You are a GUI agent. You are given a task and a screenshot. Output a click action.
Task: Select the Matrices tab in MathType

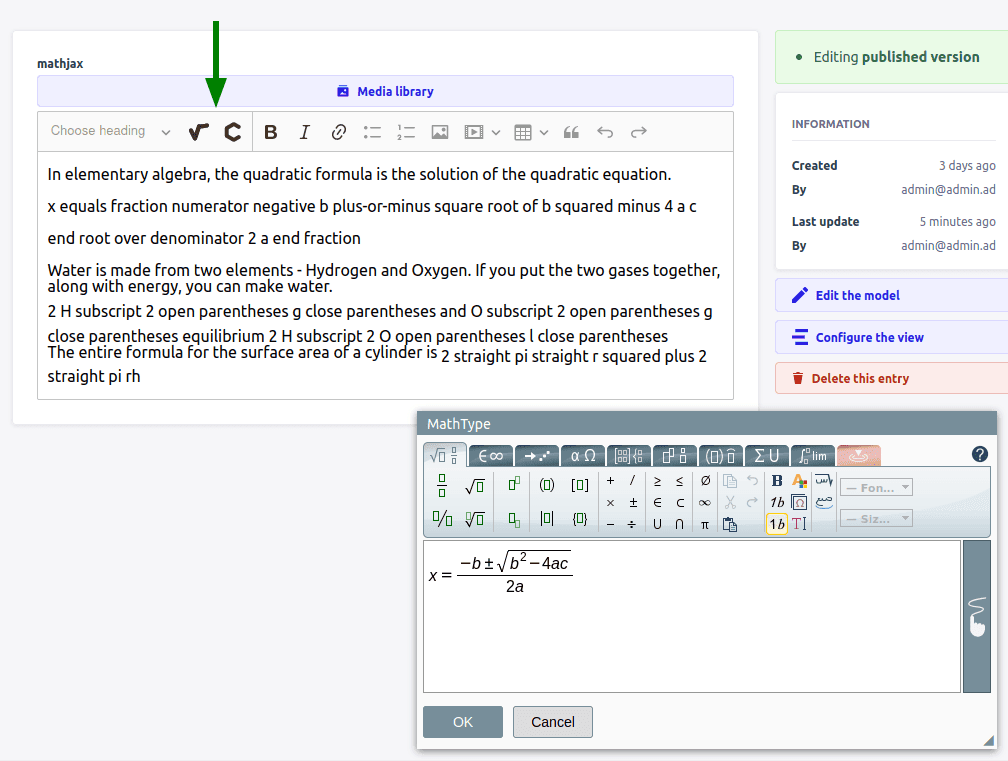coord(629,456)
